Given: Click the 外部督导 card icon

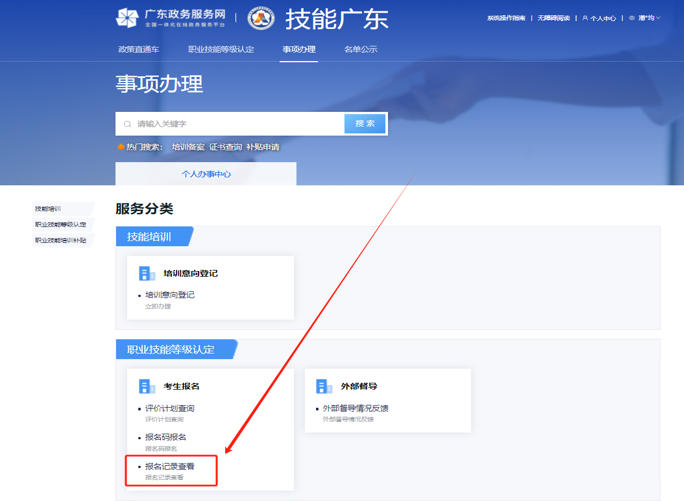Looking at the screenshot, I should tap(324, 386).
